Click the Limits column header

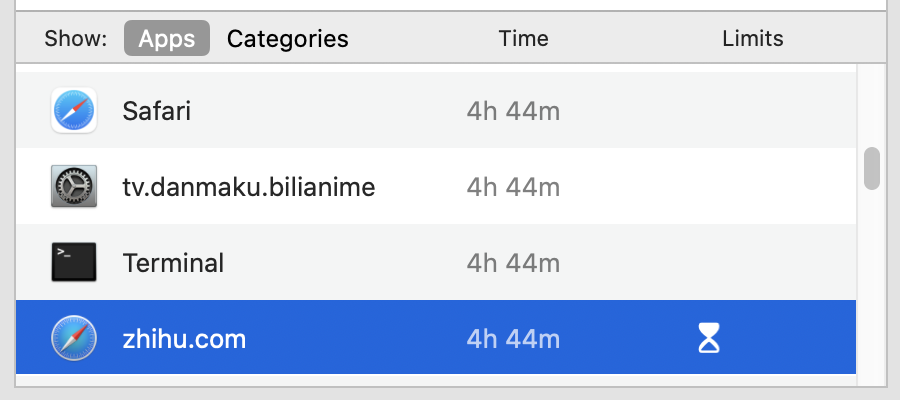tap(752, 38)
